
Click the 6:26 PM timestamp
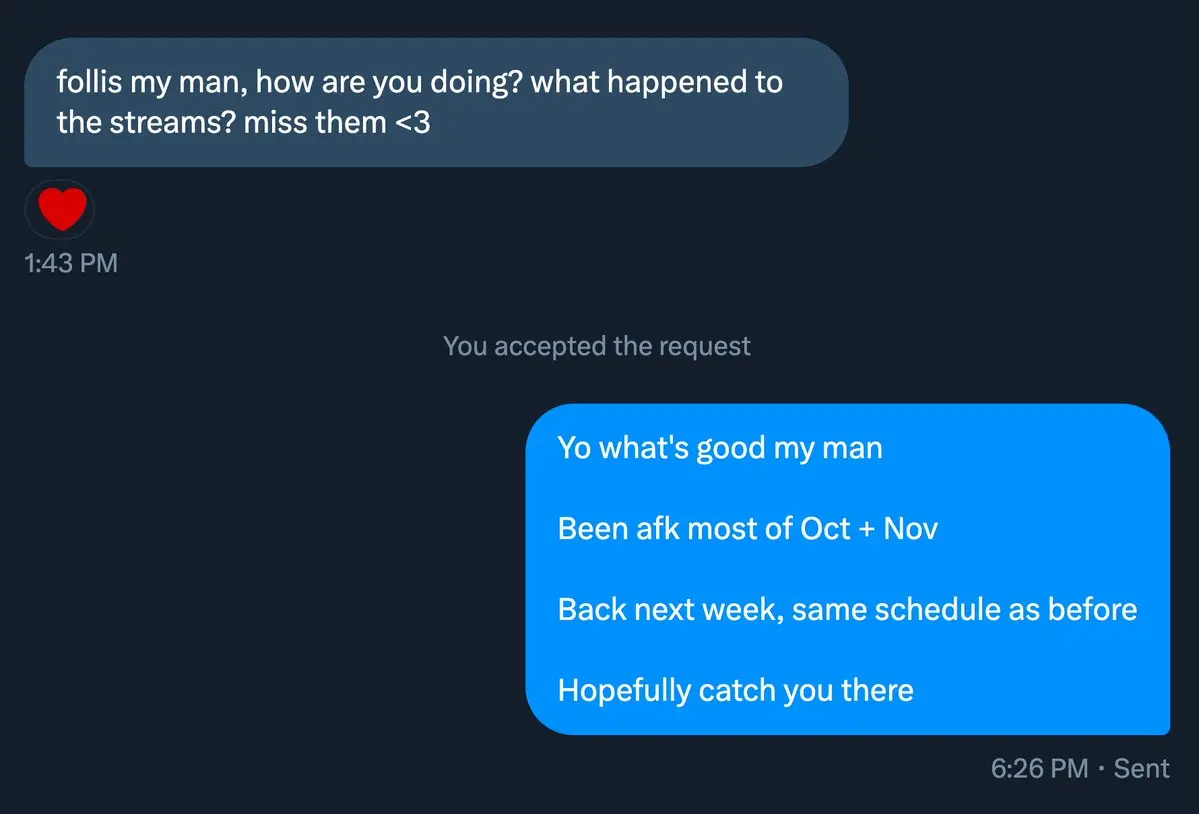[1039, 768]
